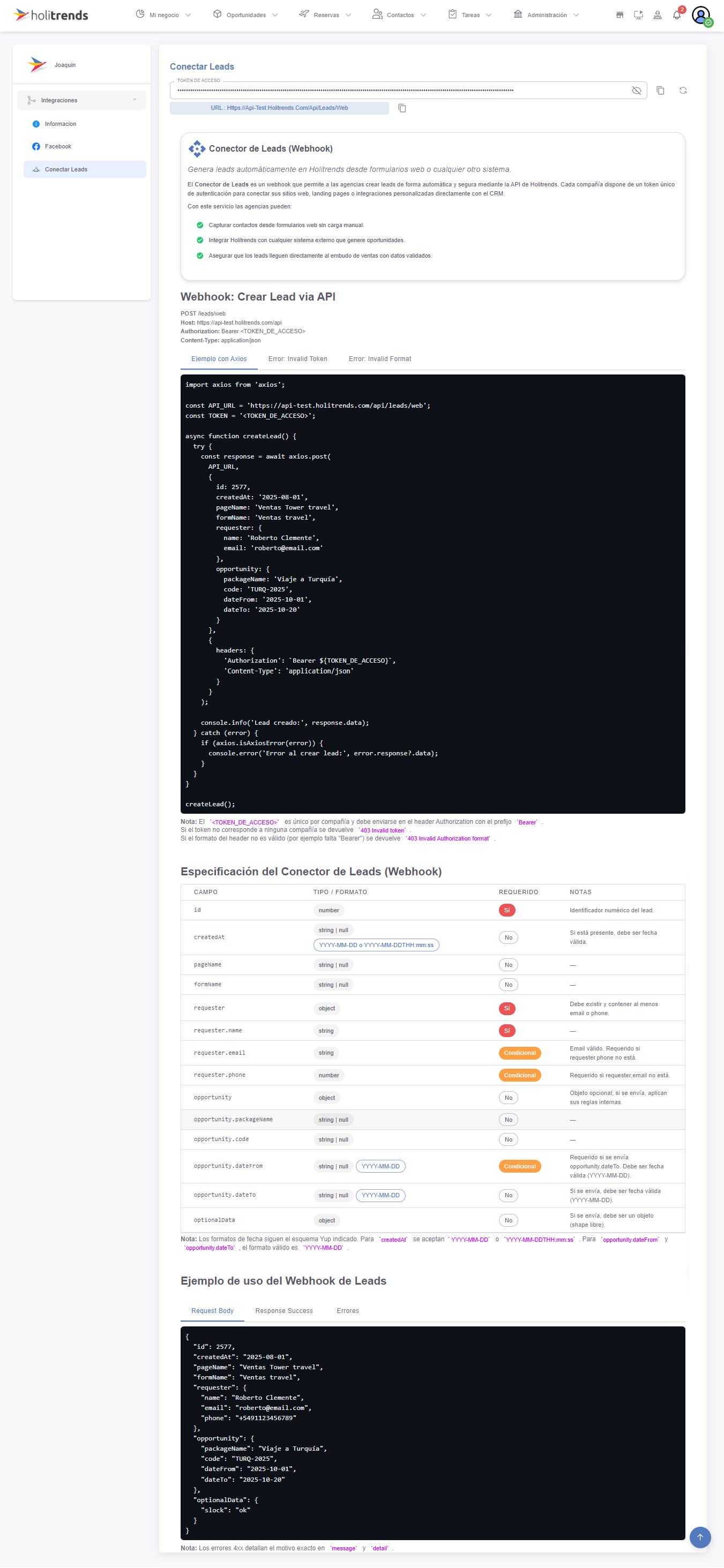Open the Mi negocio dropdown menu
The image size is (724, 1568).
(x=163, y=14)
